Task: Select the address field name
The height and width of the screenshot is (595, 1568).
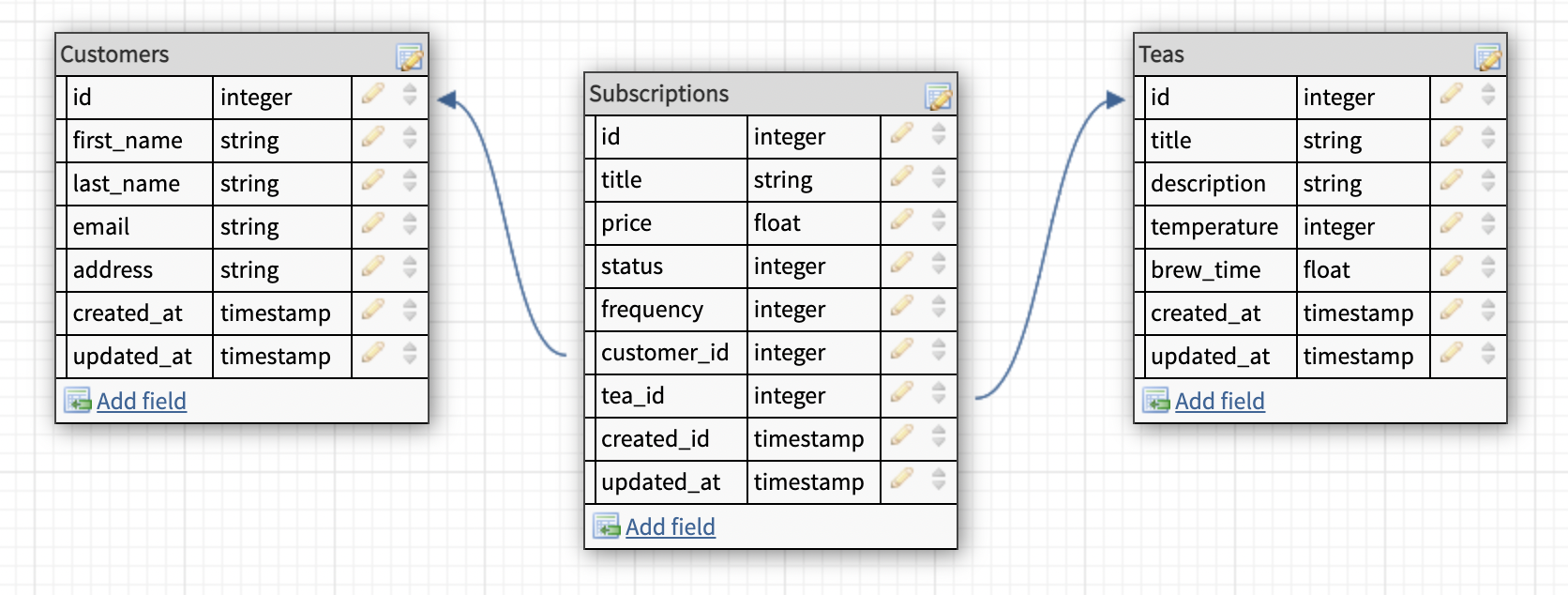Action: (113, 270)
